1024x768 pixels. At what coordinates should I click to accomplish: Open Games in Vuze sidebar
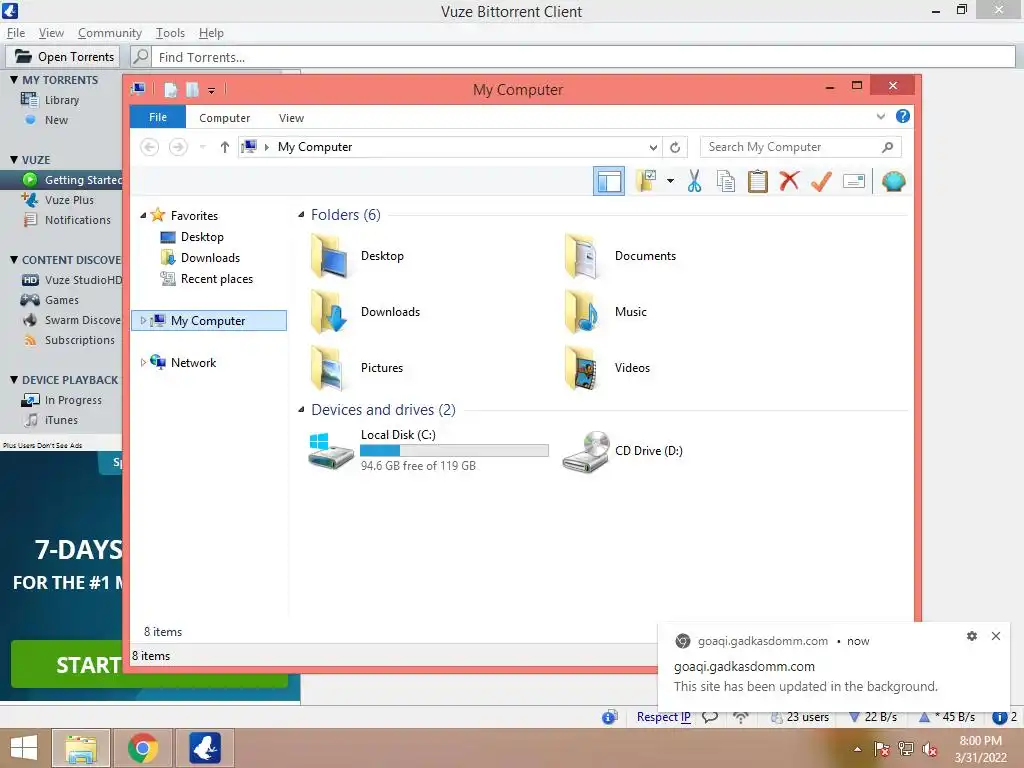click(61, 300)
